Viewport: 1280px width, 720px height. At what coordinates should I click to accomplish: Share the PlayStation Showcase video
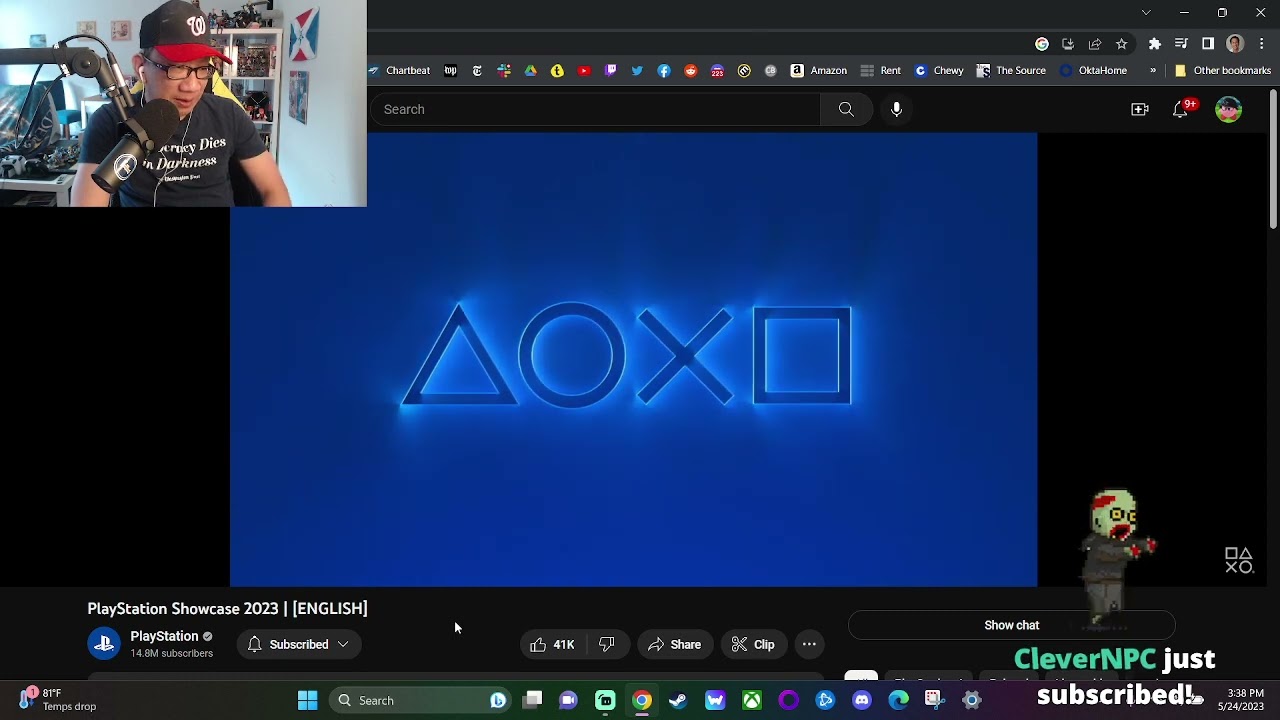[674, 645]
